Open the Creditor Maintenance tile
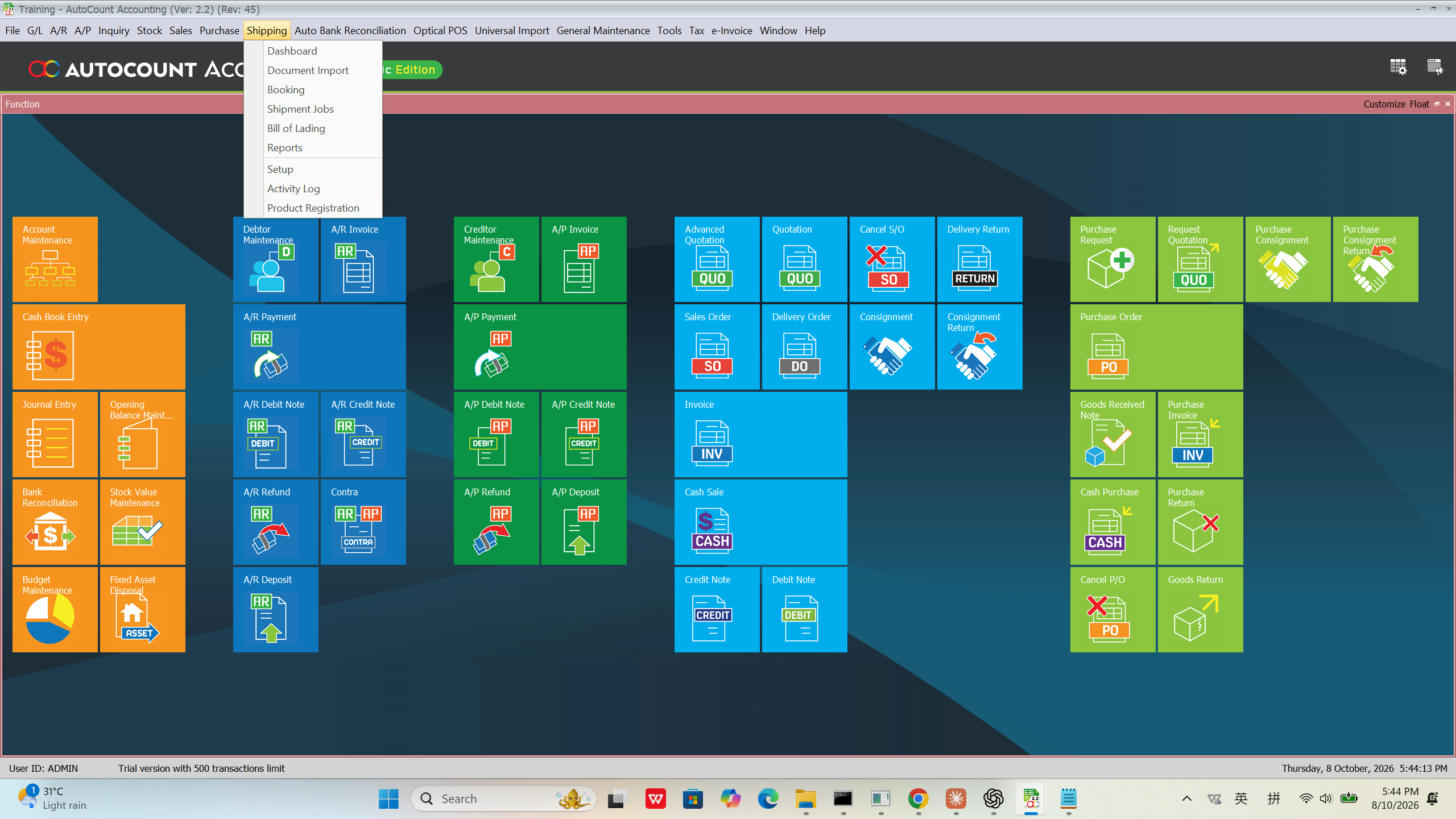Screen dimensions: 1456x819 click(x=496, y=259)
